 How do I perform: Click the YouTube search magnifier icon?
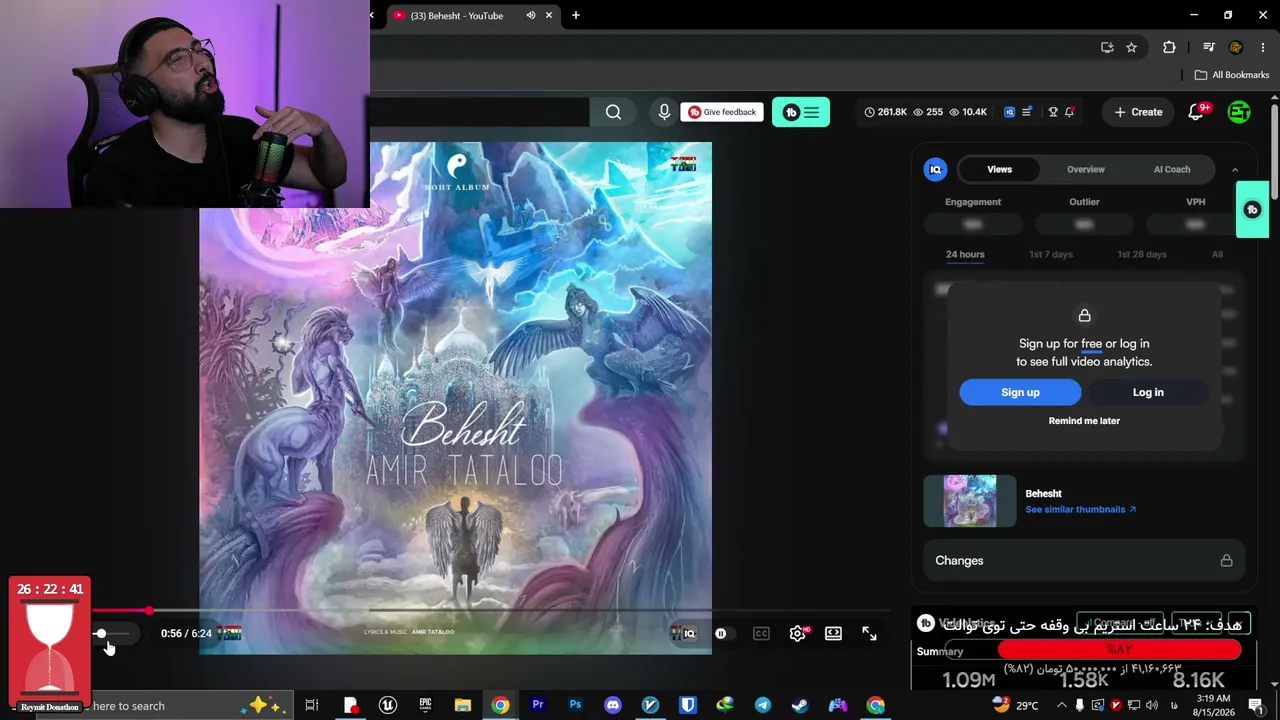(613, 112)
